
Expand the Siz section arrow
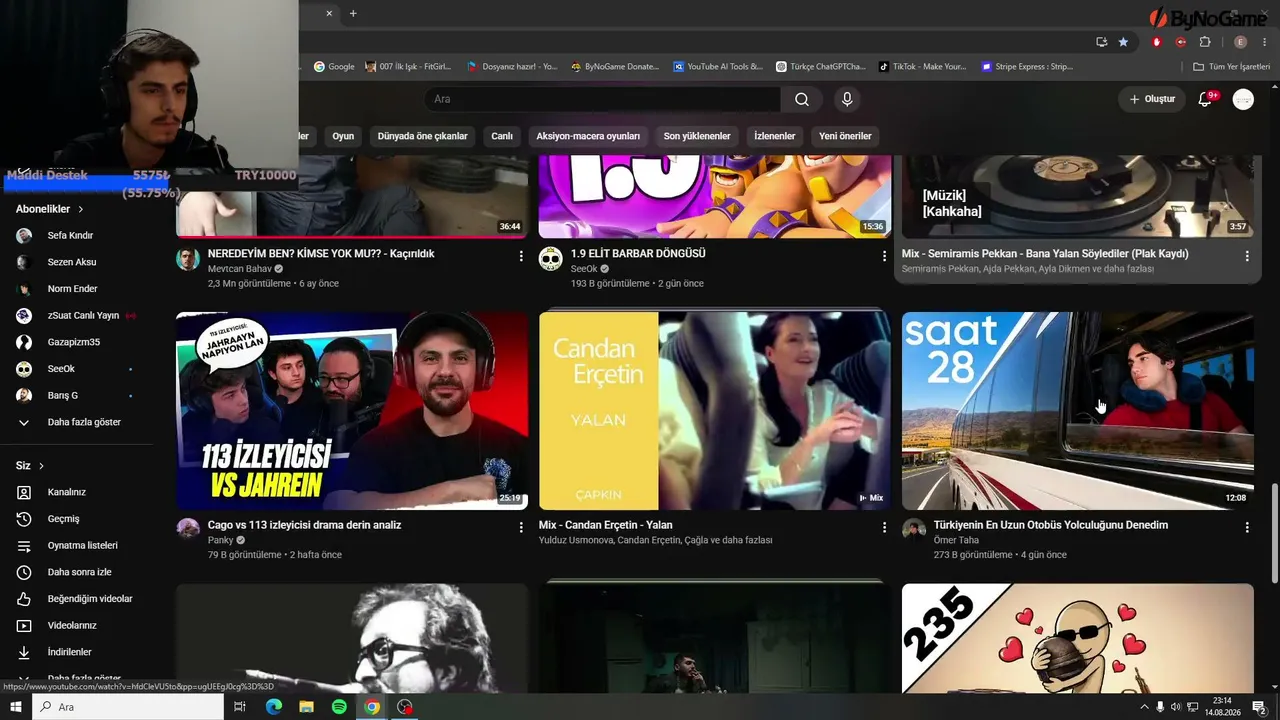tap(41, 466)
